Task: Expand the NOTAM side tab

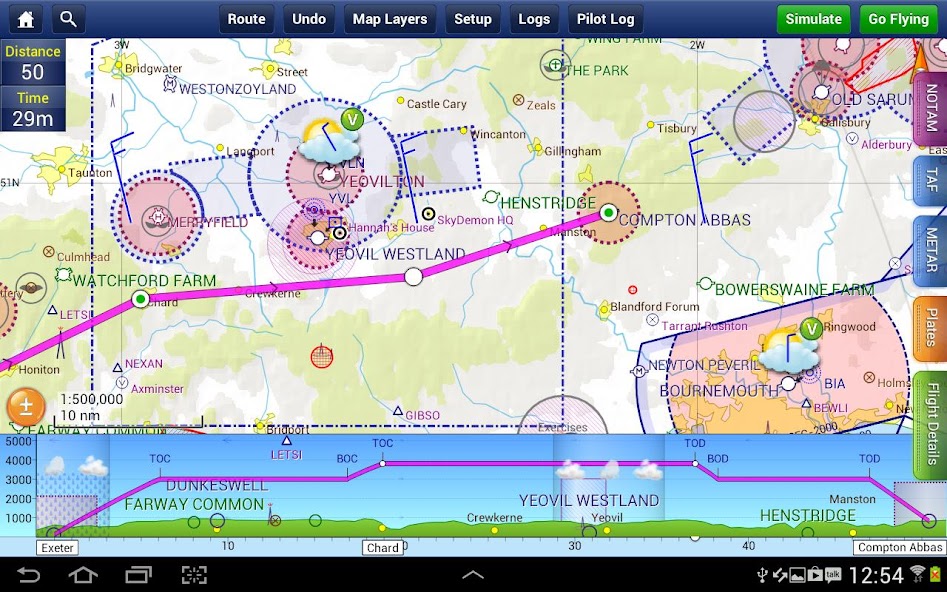Action: coord(930,109)
